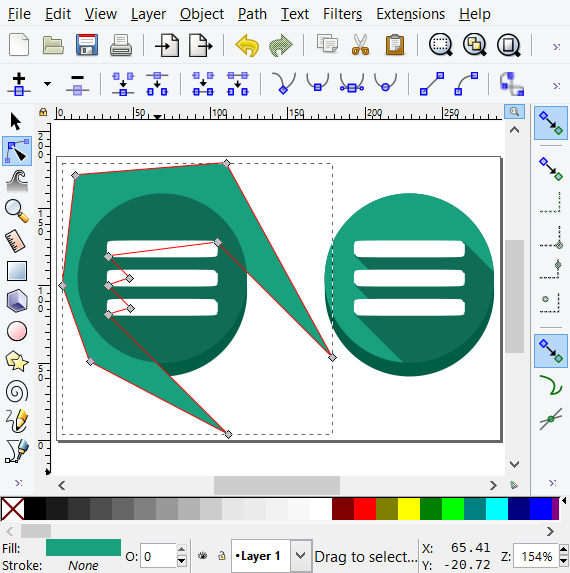Select the Rectangle tool

(17, 271)
